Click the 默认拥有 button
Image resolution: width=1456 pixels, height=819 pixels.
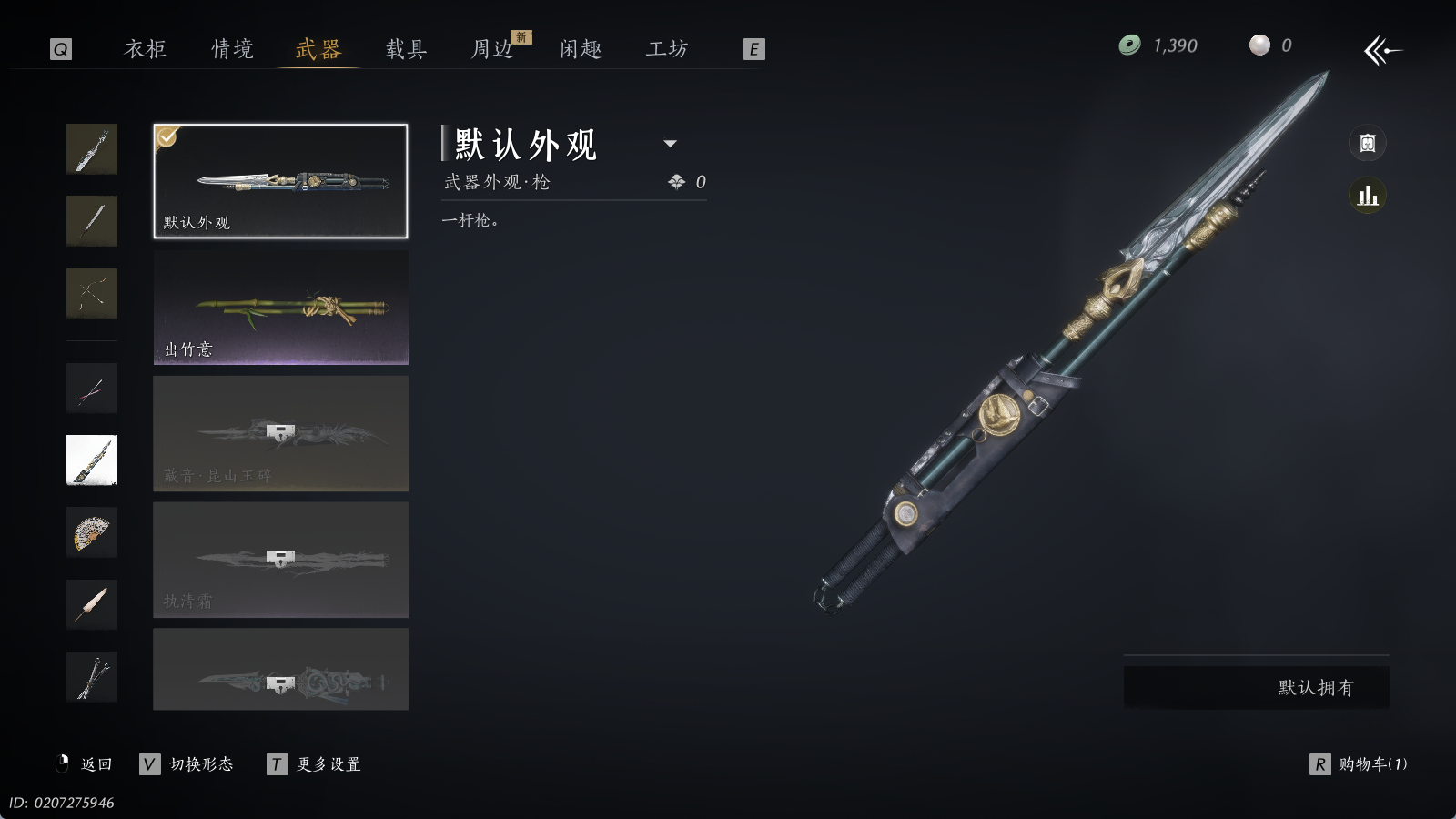coord(1257,687)
